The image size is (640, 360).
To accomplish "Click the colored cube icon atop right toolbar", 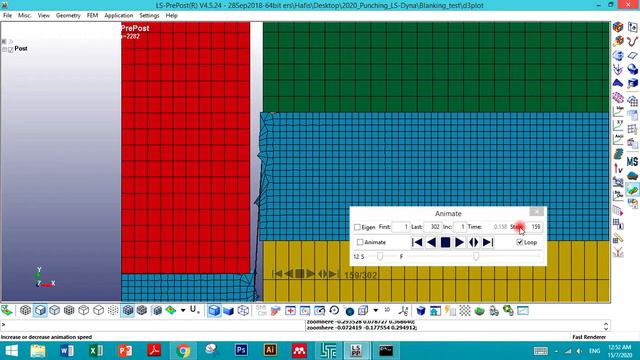I will point(618,27).
